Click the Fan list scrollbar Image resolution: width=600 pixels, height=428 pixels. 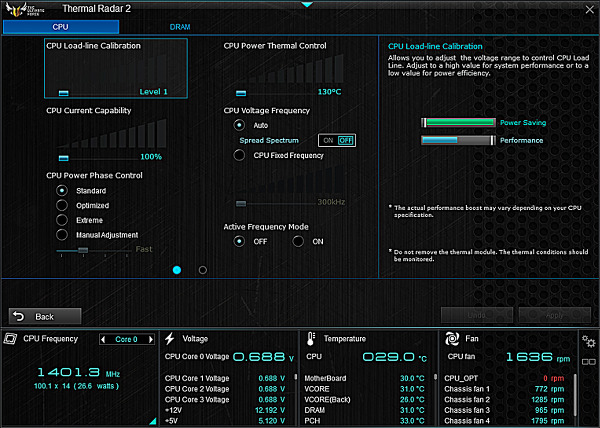[x=575, y=395]
